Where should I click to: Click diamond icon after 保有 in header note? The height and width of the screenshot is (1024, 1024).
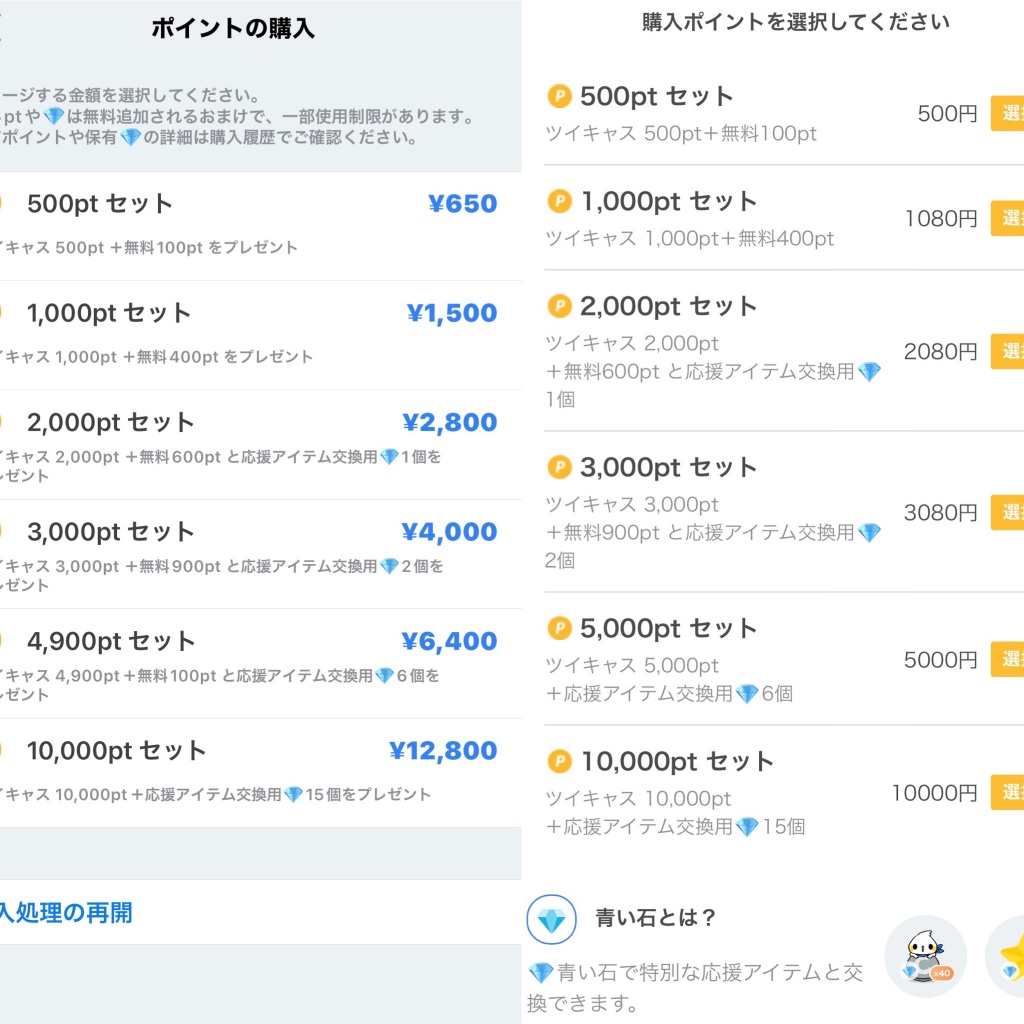[131, 138]
